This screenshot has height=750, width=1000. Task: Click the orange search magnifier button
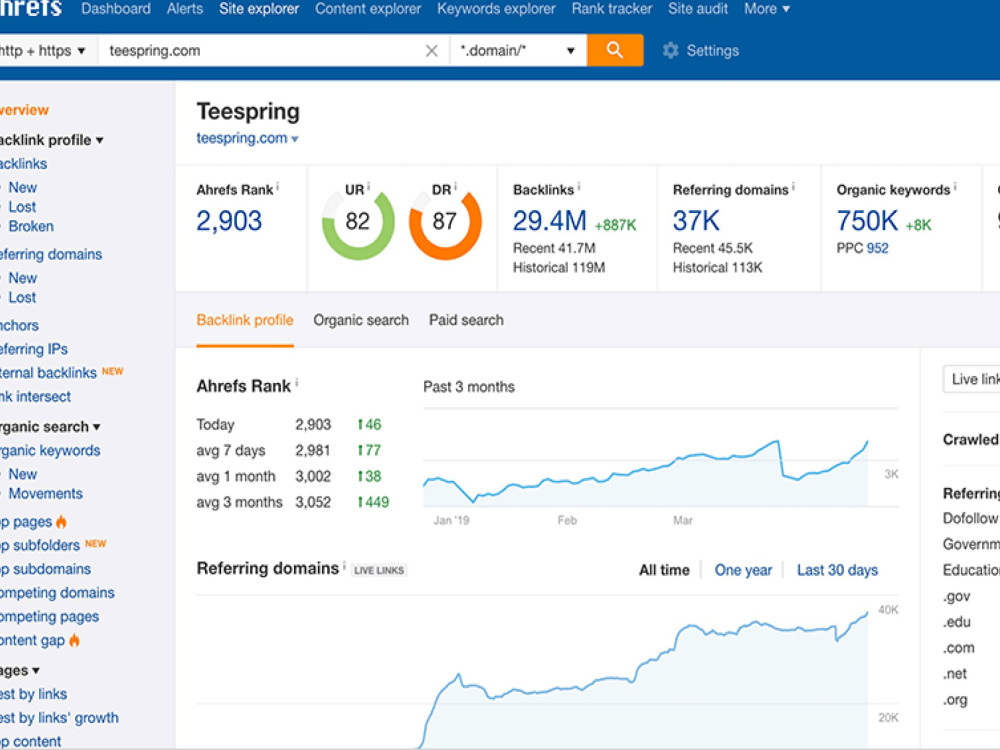coord(615,50)
